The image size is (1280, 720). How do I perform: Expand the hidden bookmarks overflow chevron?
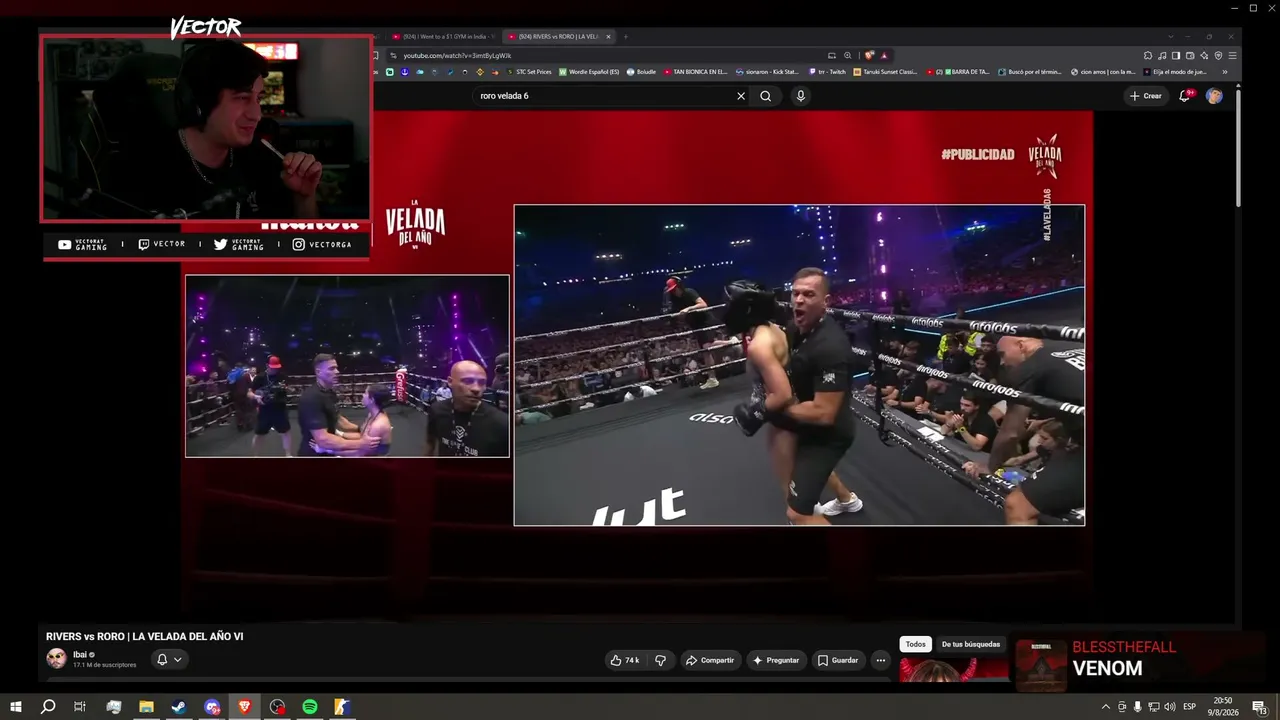(1225, 72)
